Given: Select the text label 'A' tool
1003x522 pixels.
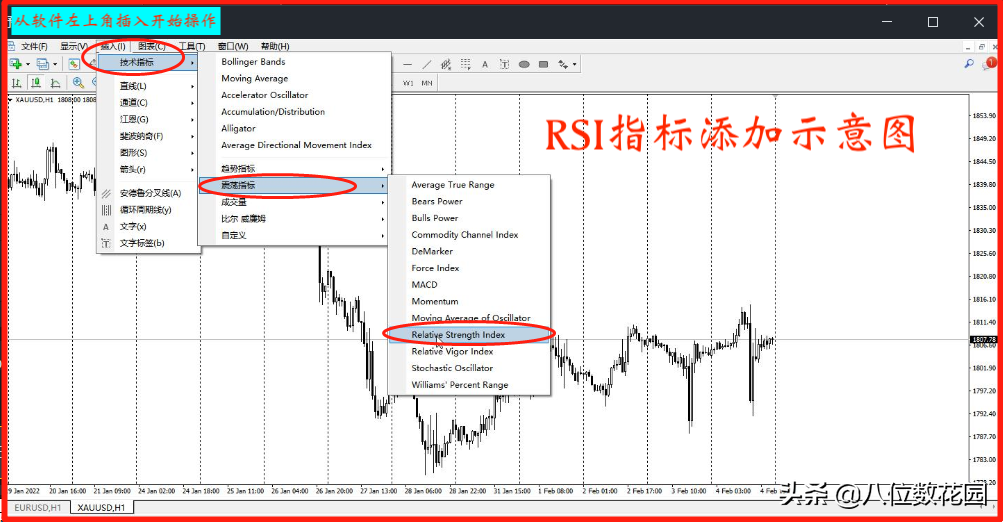Looking at the screenshot, I should [x=485, y=64].
